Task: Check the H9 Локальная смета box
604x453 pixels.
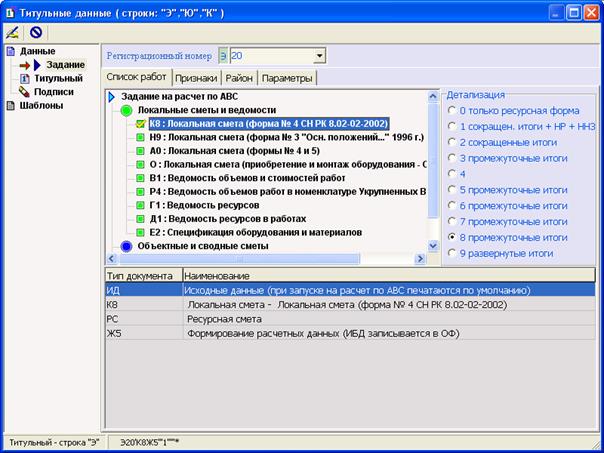Action: click(140, 138)
